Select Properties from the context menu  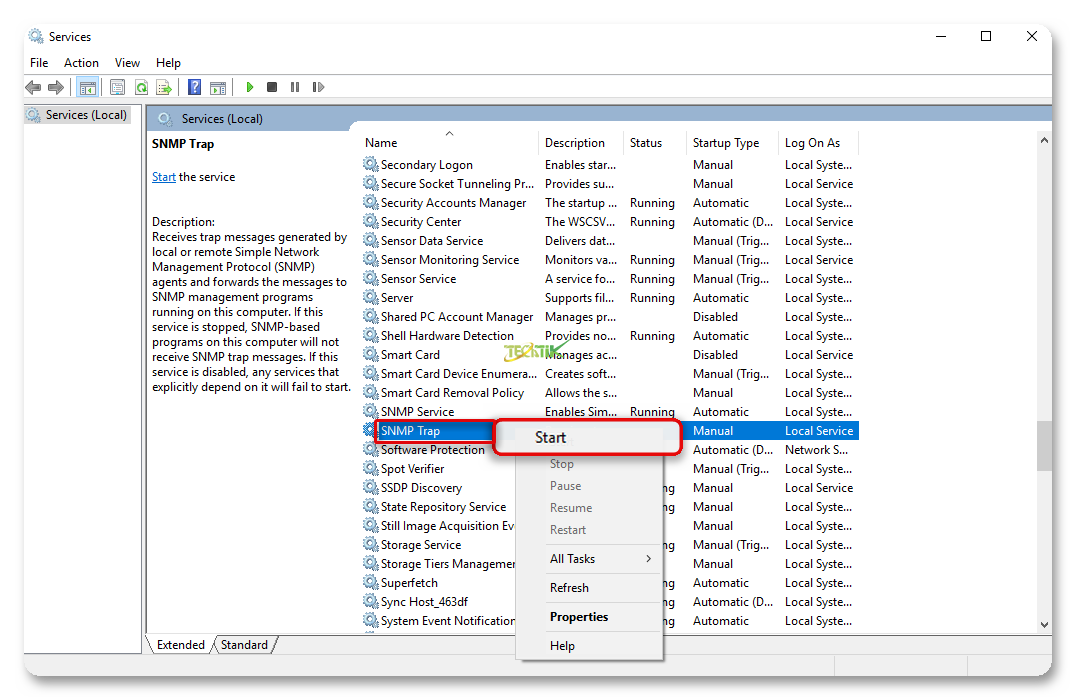[x=579, y=617]
